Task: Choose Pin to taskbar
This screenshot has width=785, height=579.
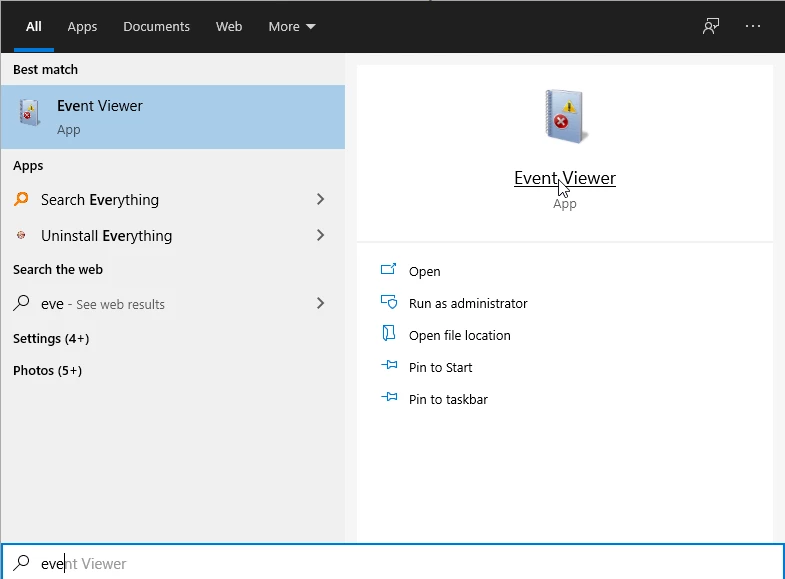Action: click(x=448, y=400)
